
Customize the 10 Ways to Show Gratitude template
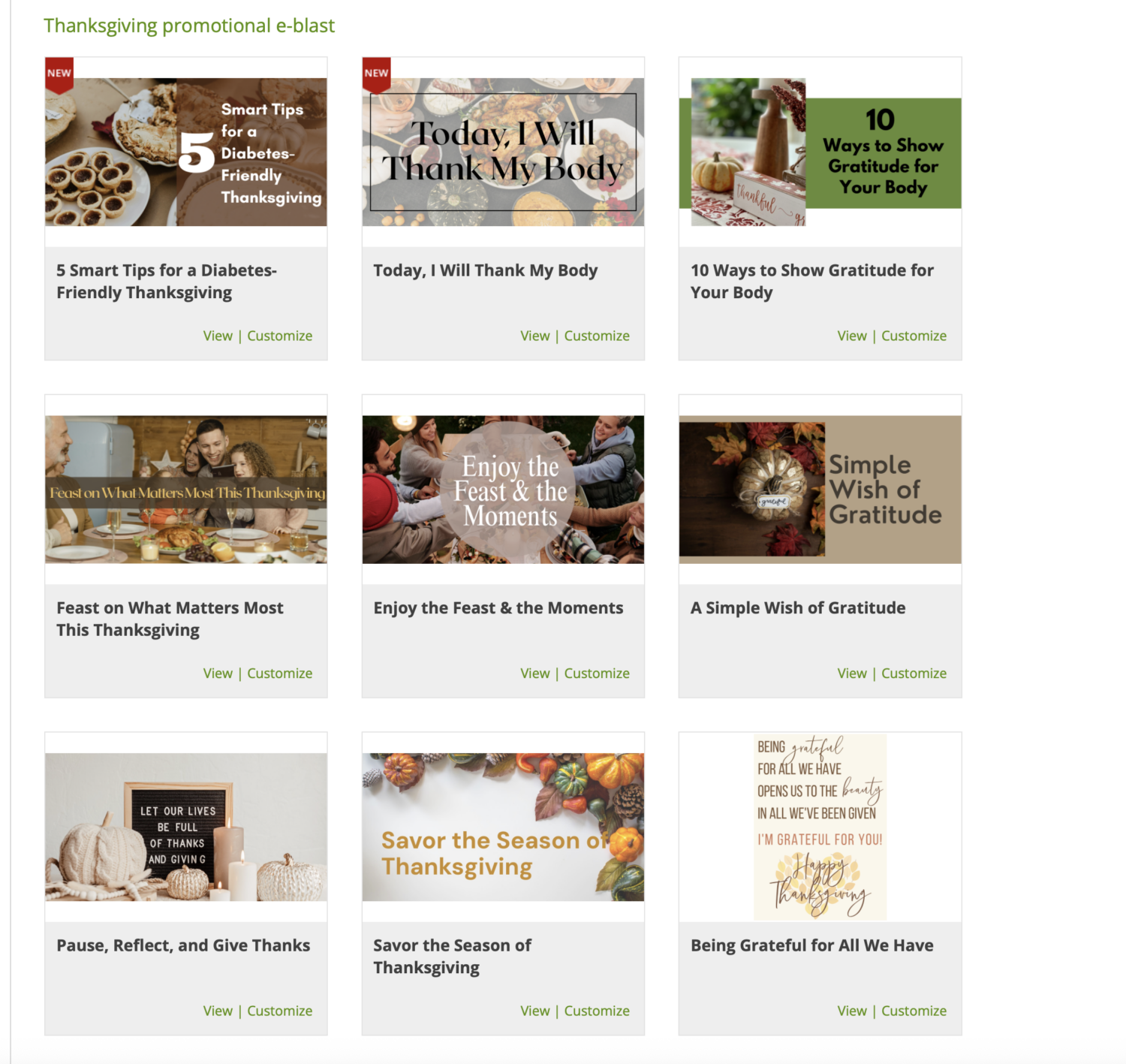pyautogui.click(x=914, y=336)
